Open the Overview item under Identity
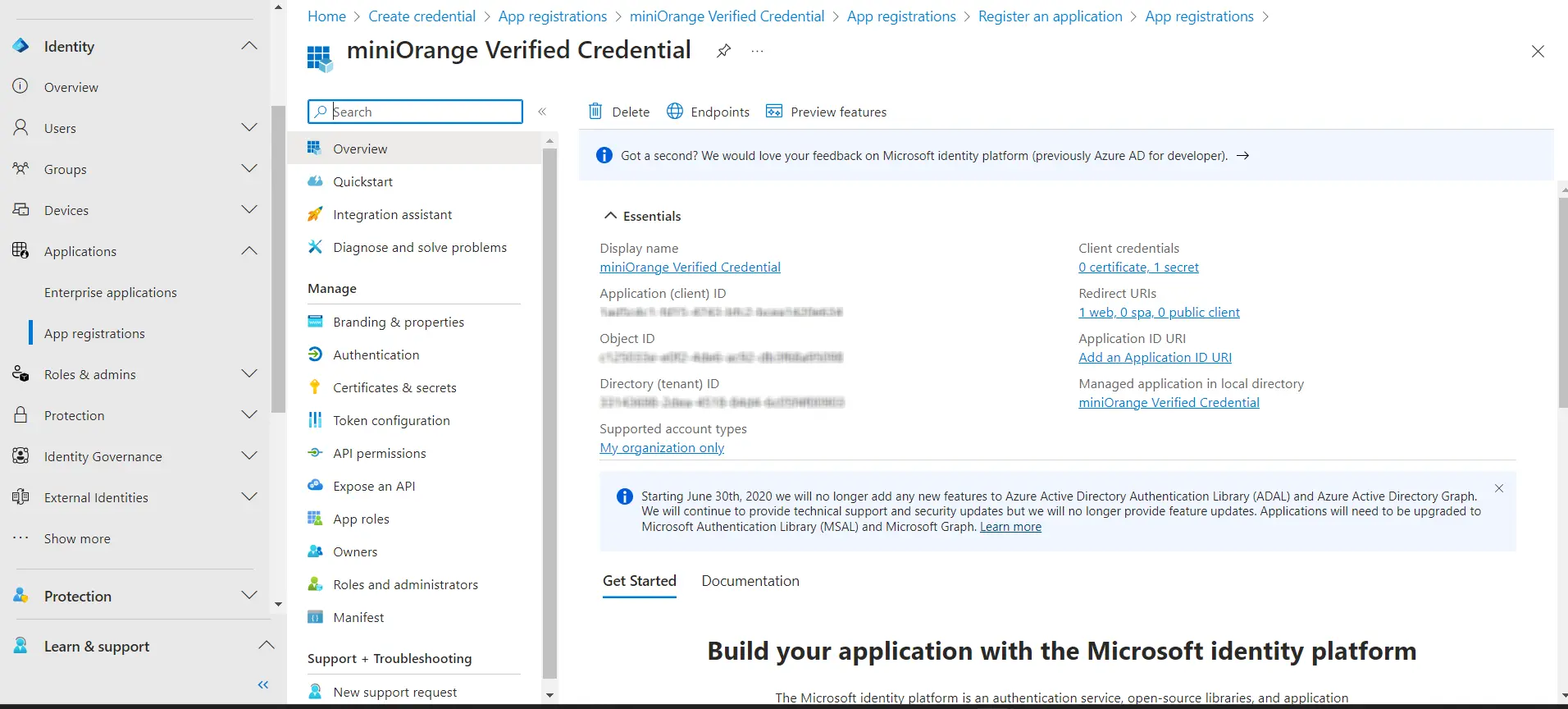The width and height of the screenshot is (1568, 709). [x=71, y=87]
